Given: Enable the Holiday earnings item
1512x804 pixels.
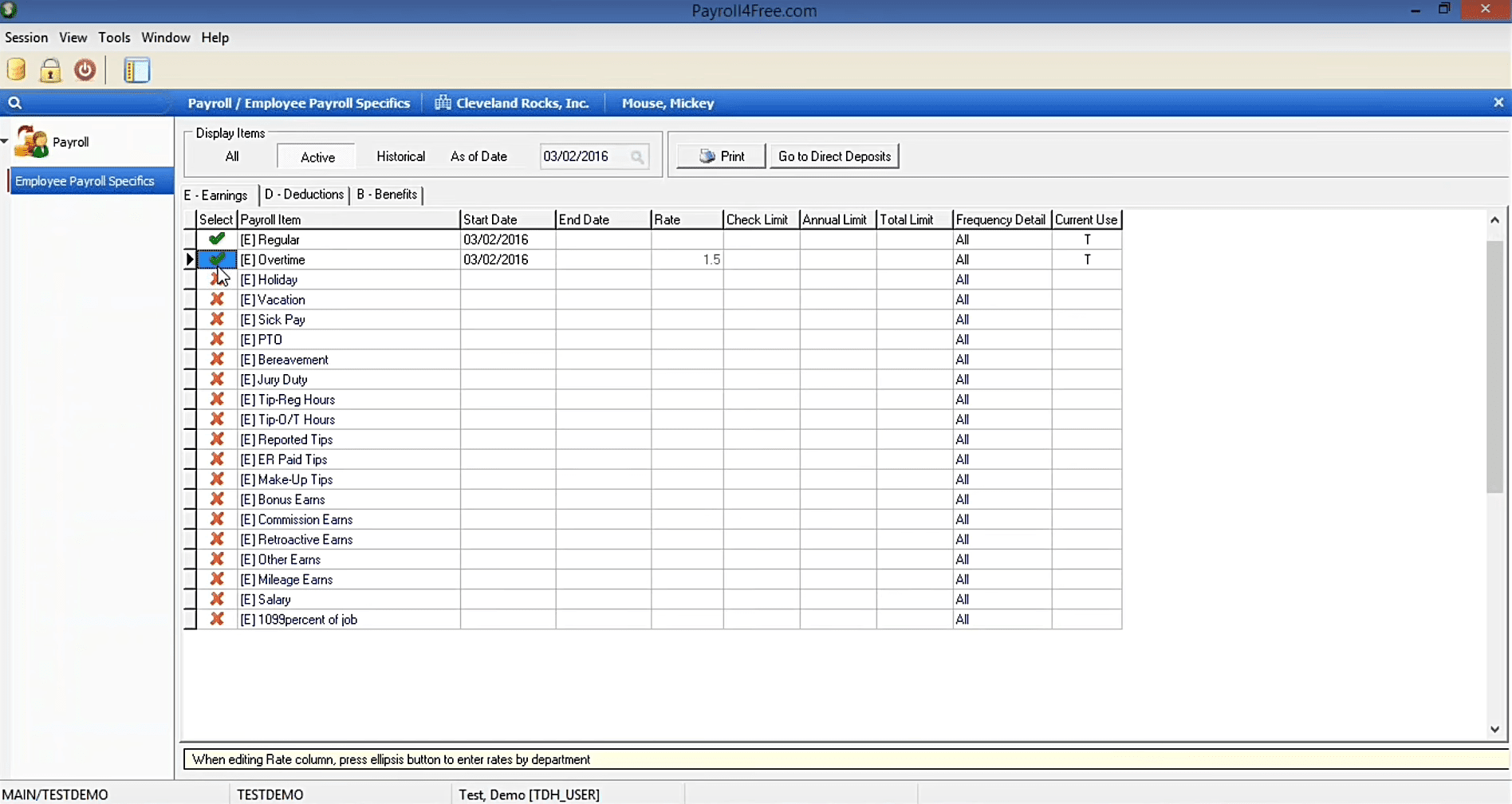Looking at the screenshot, I should (216, 280).
